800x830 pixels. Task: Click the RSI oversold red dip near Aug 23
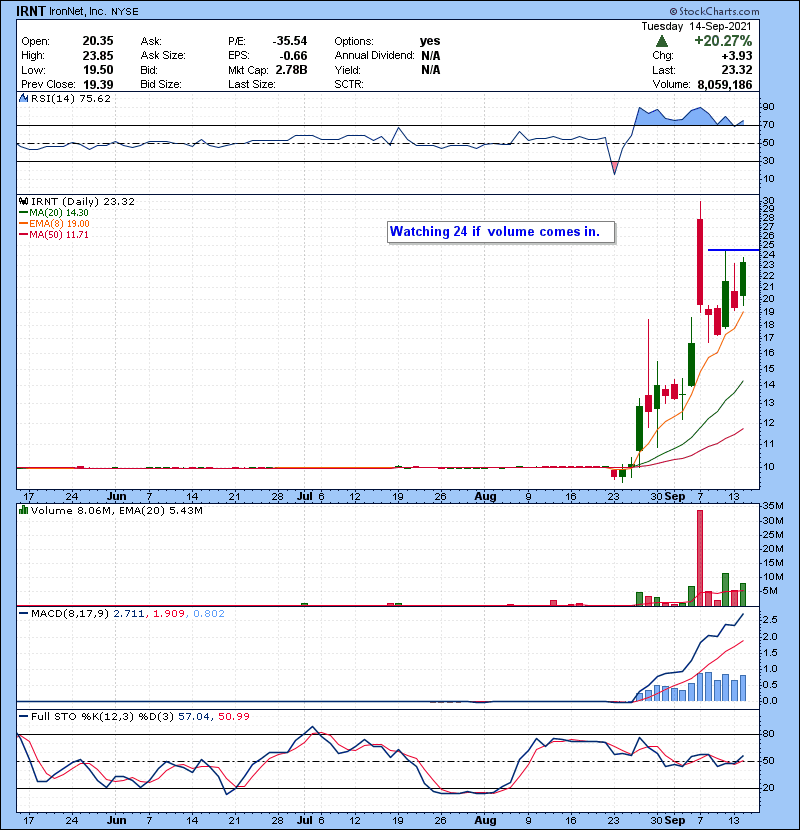click(614, 168)
